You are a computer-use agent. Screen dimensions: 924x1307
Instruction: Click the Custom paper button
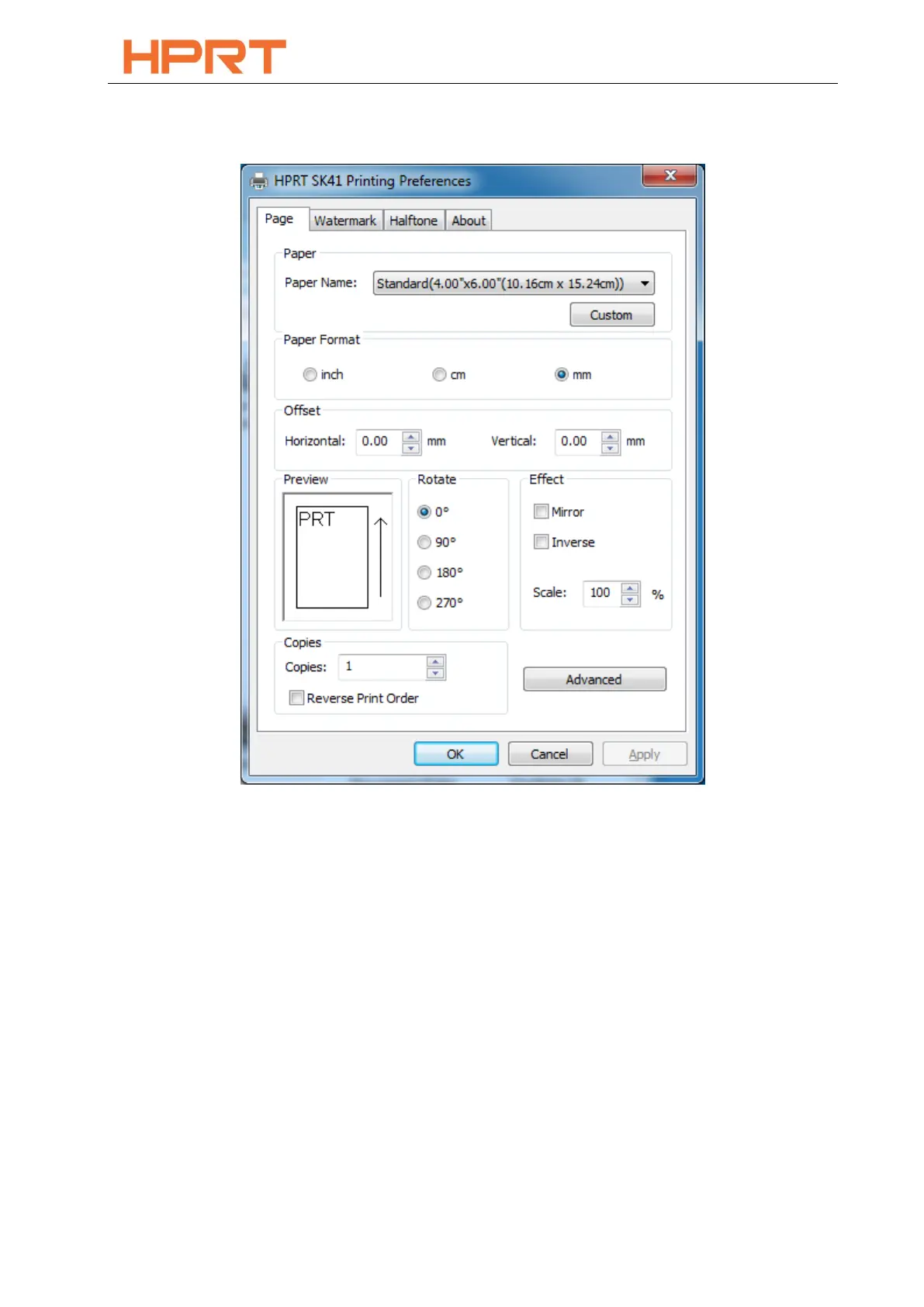612,314
